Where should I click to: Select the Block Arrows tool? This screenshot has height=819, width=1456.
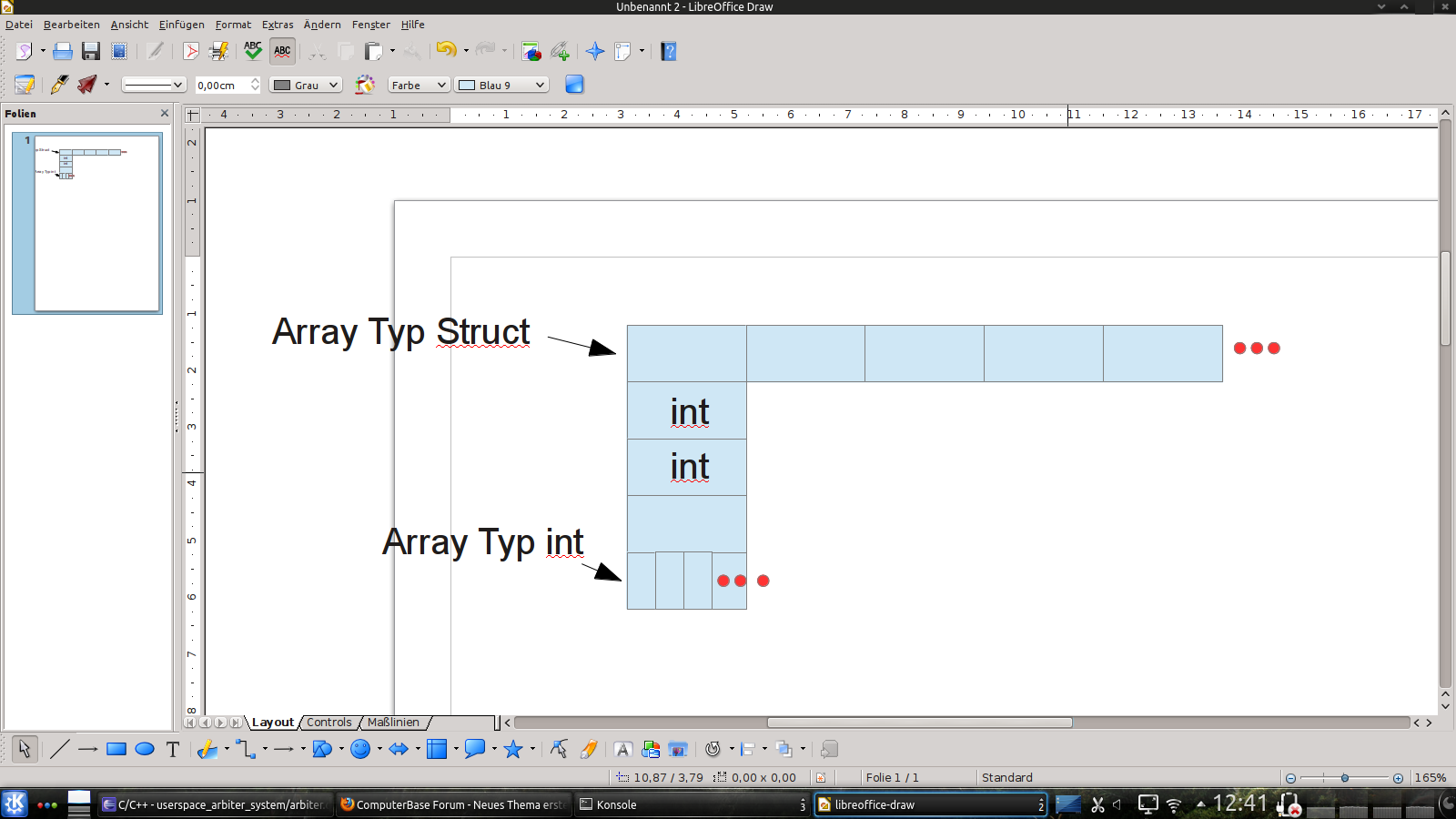coord(399,749)
